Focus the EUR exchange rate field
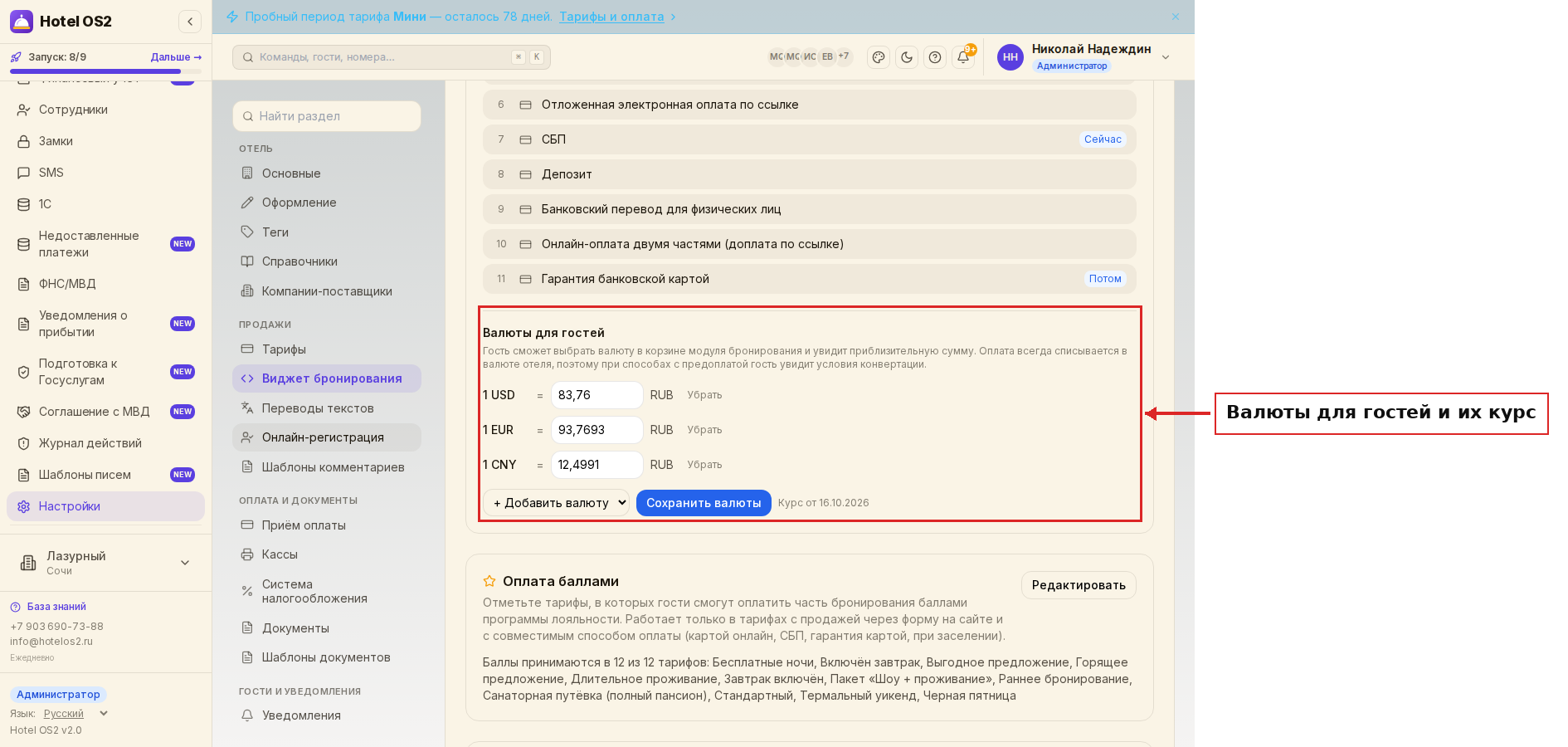Screen dimensions: 1568x747 coord(597,430)
